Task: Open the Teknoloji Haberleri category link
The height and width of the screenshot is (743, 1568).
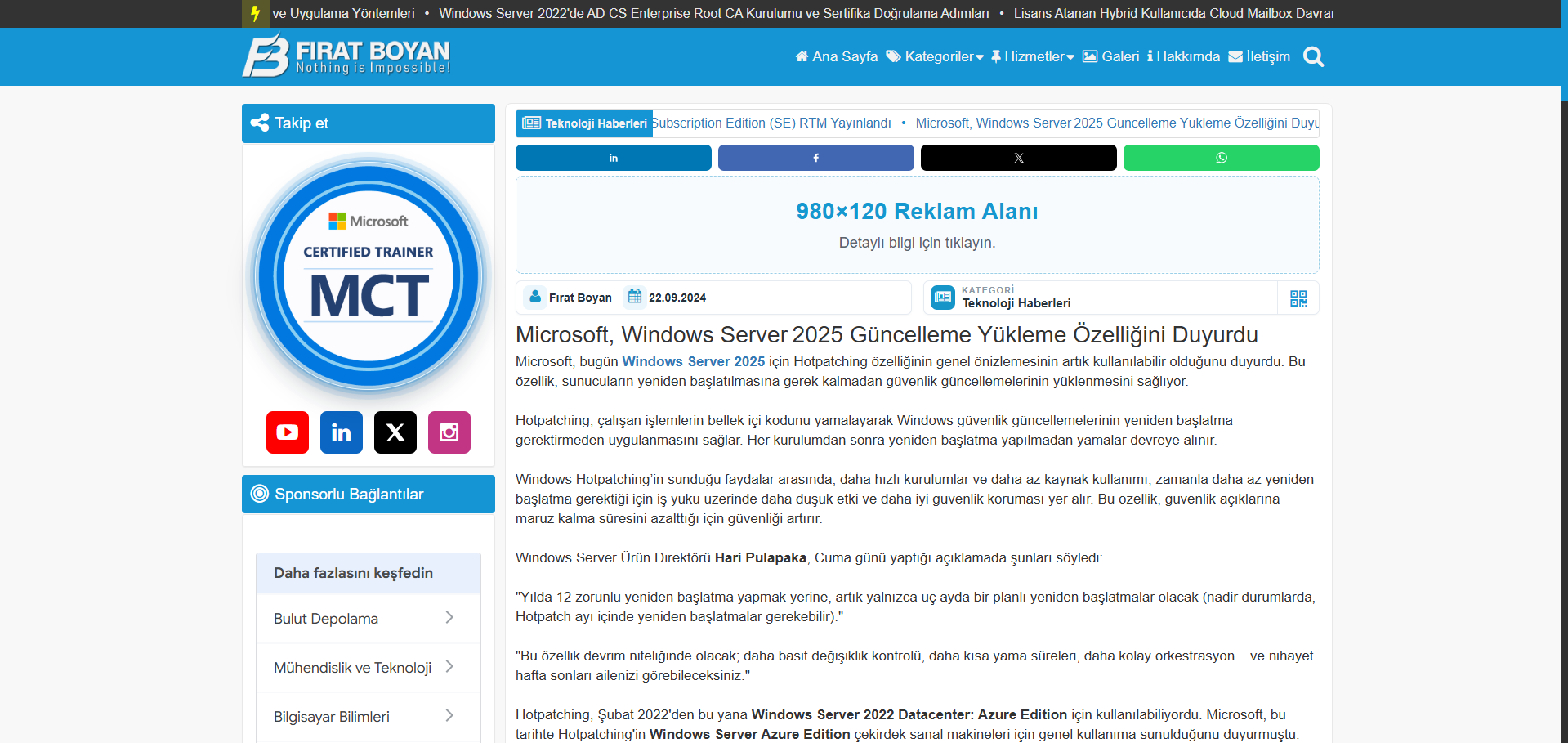Action: [1016, 303]
